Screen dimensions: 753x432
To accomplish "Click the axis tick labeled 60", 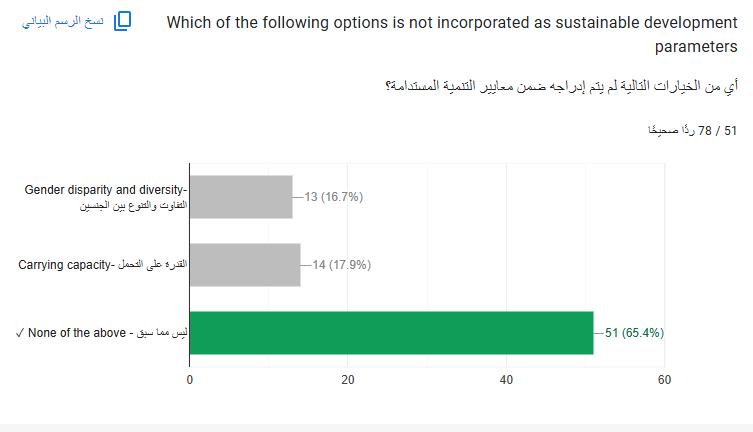I will click(x=664, y=380).
